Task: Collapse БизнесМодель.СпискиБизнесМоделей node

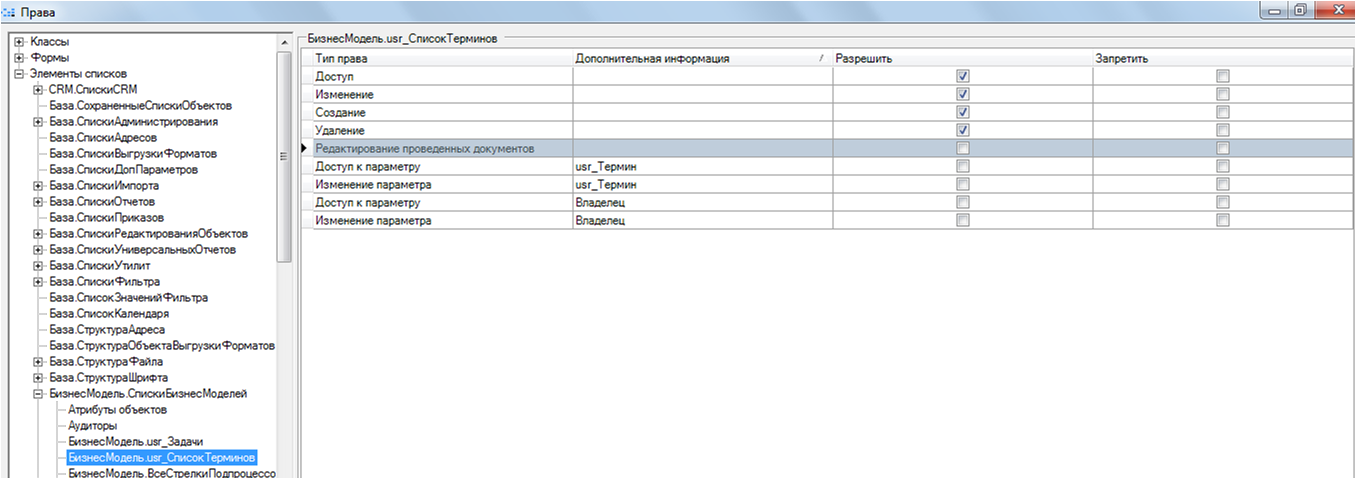Action: coord(38,394)
